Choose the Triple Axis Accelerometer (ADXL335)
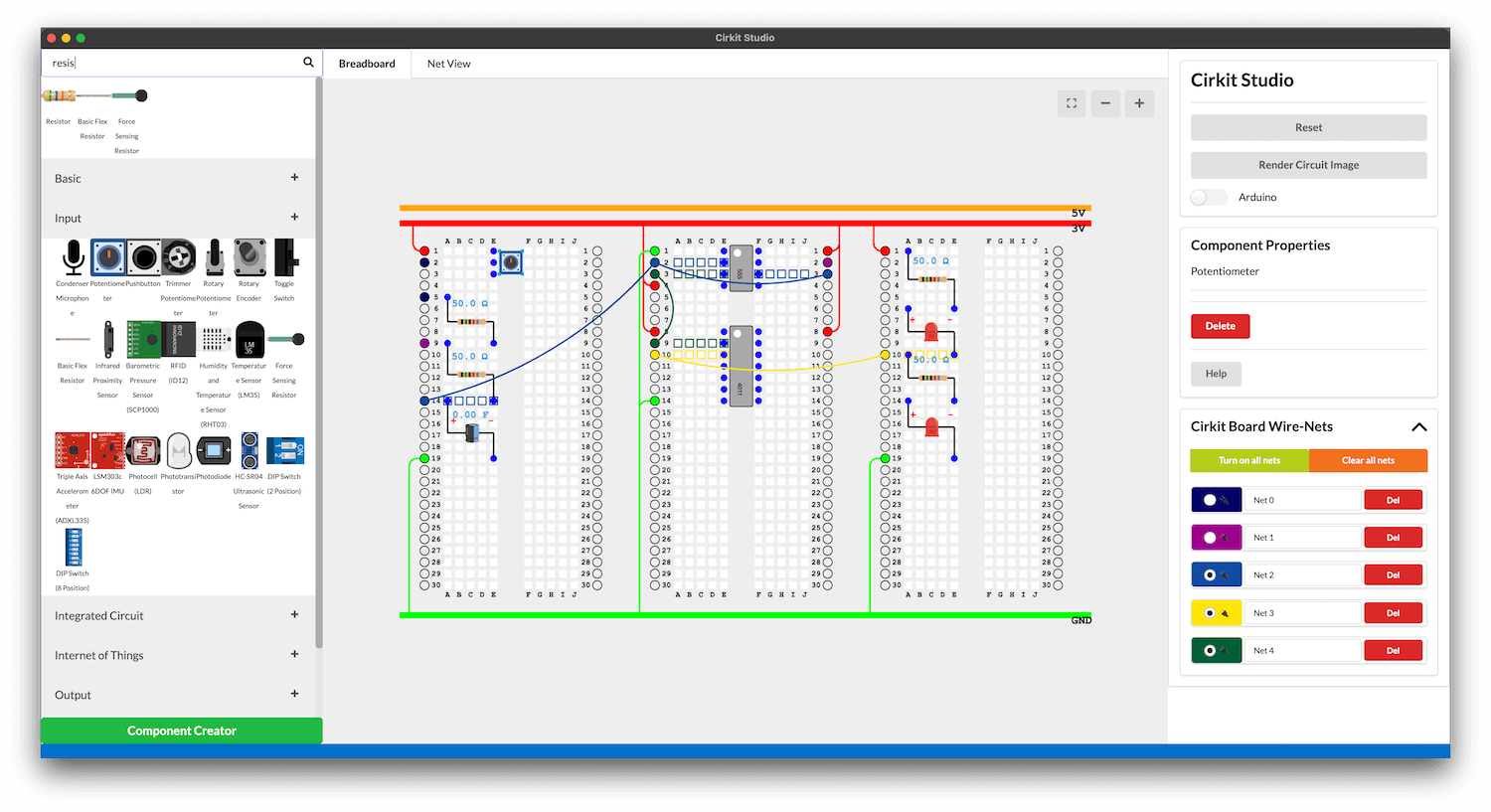The height and width of the screenshot is (812, 1491). [x=73, y=450]
